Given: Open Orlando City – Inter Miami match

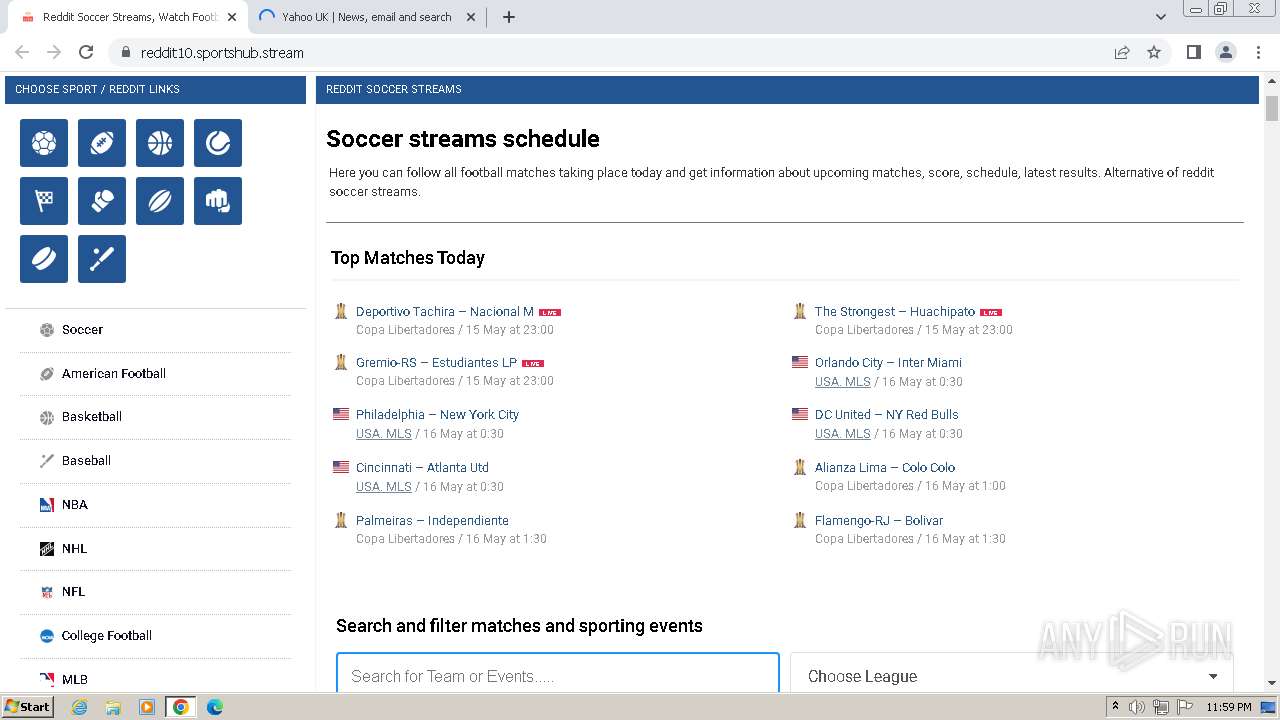Looking at the screenshot, I should click(x=888, y=363).
